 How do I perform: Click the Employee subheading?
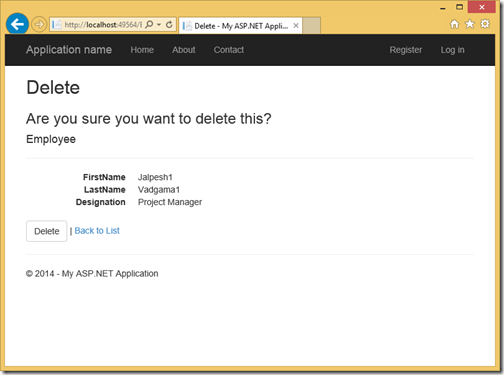pyautogui.click(x=51, y=139)
